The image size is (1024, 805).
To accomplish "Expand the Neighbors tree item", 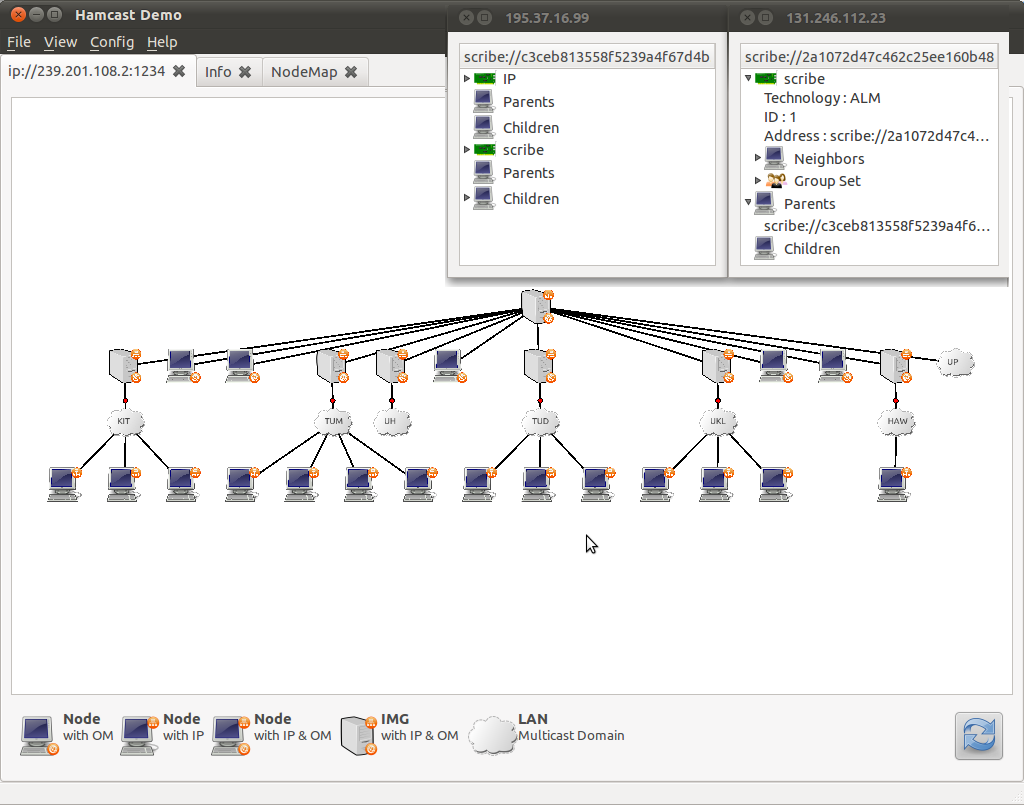I will 758,158.
